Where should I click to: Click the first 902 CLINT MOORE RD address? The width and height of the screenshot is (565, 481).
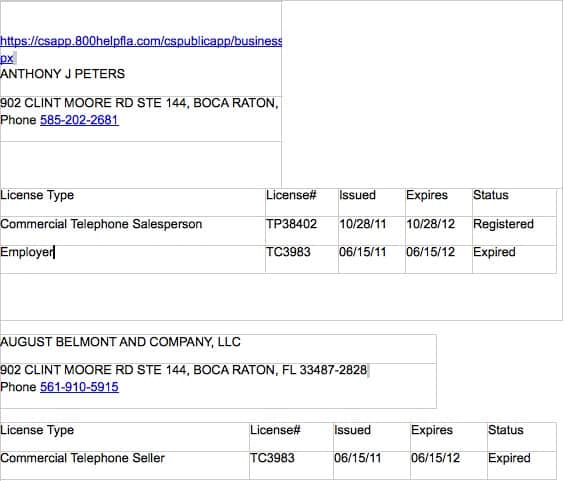point(139,103)
